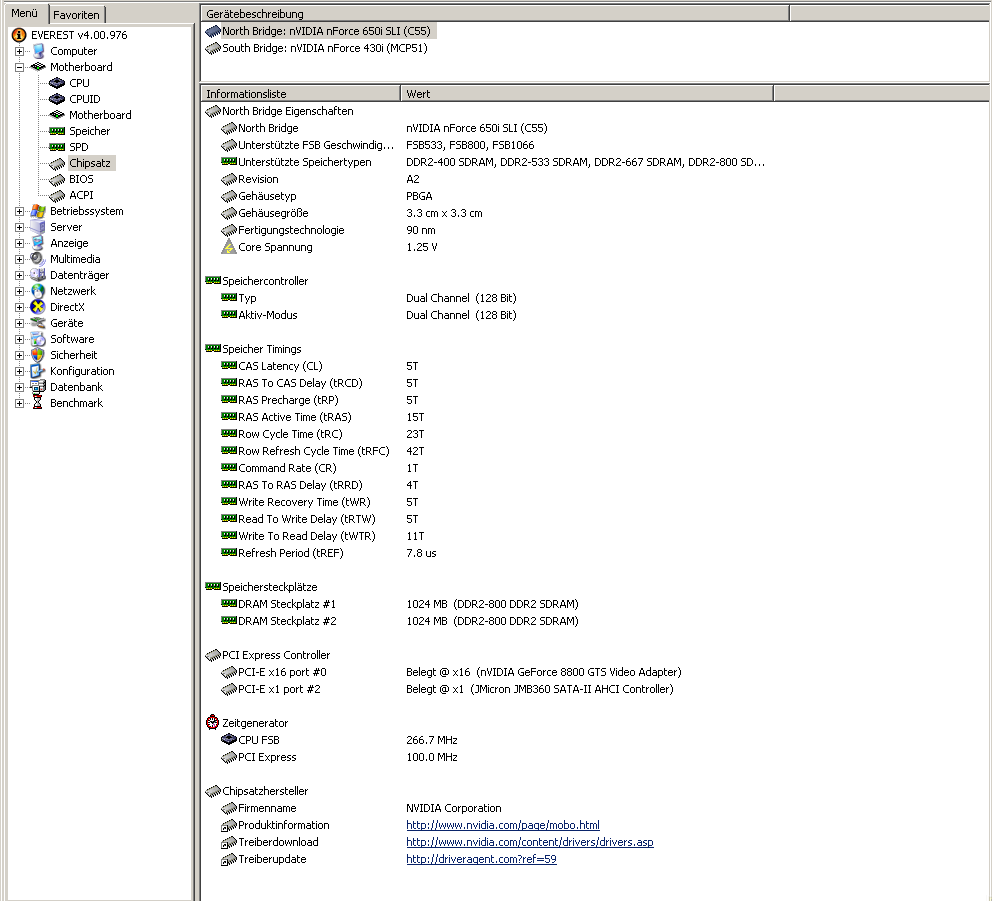Click the Zeitgenerator clock icon

click(x=213, y=723)
